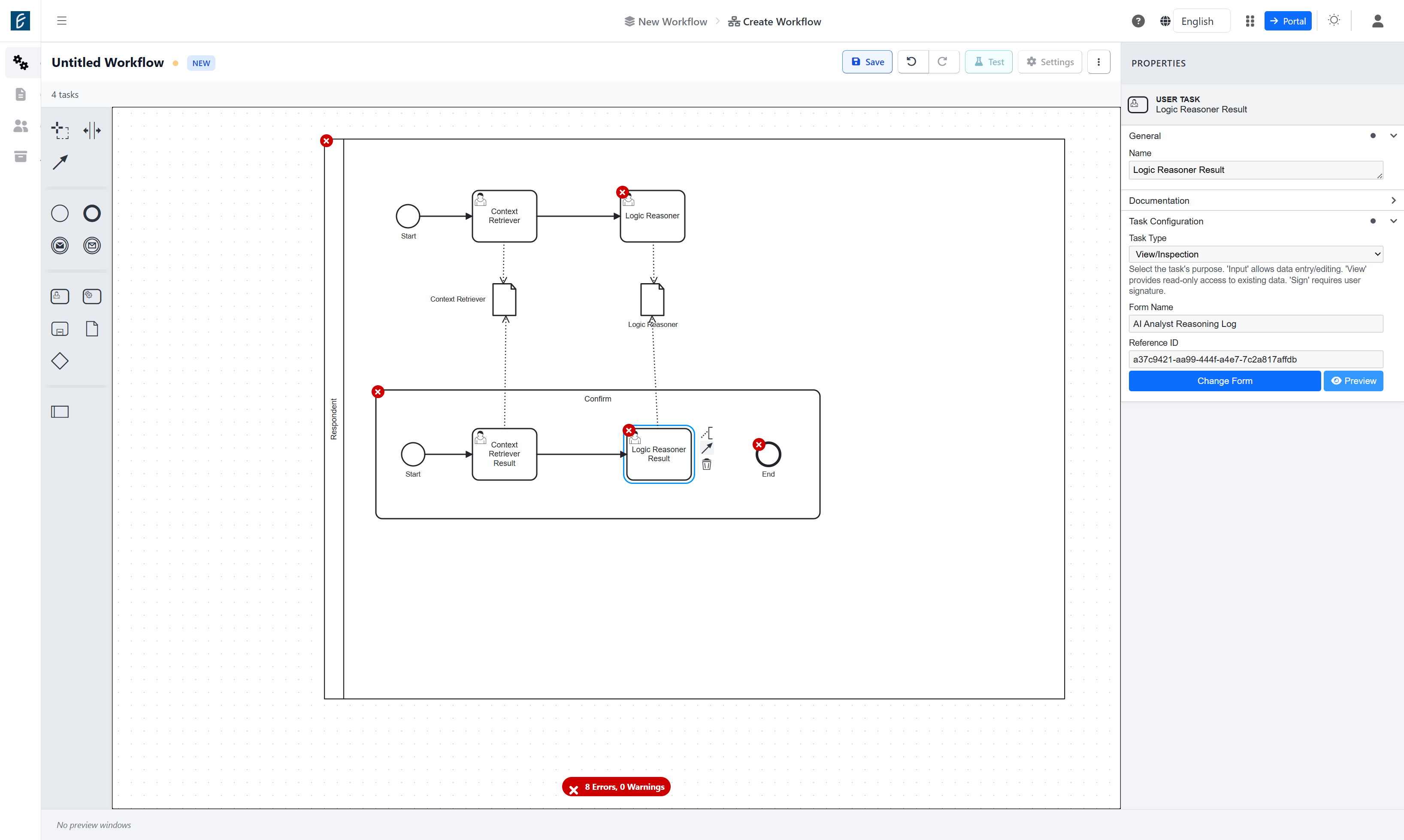Activate the global connect arrow tool
The image size is (1404, 840).
point(60,163)
